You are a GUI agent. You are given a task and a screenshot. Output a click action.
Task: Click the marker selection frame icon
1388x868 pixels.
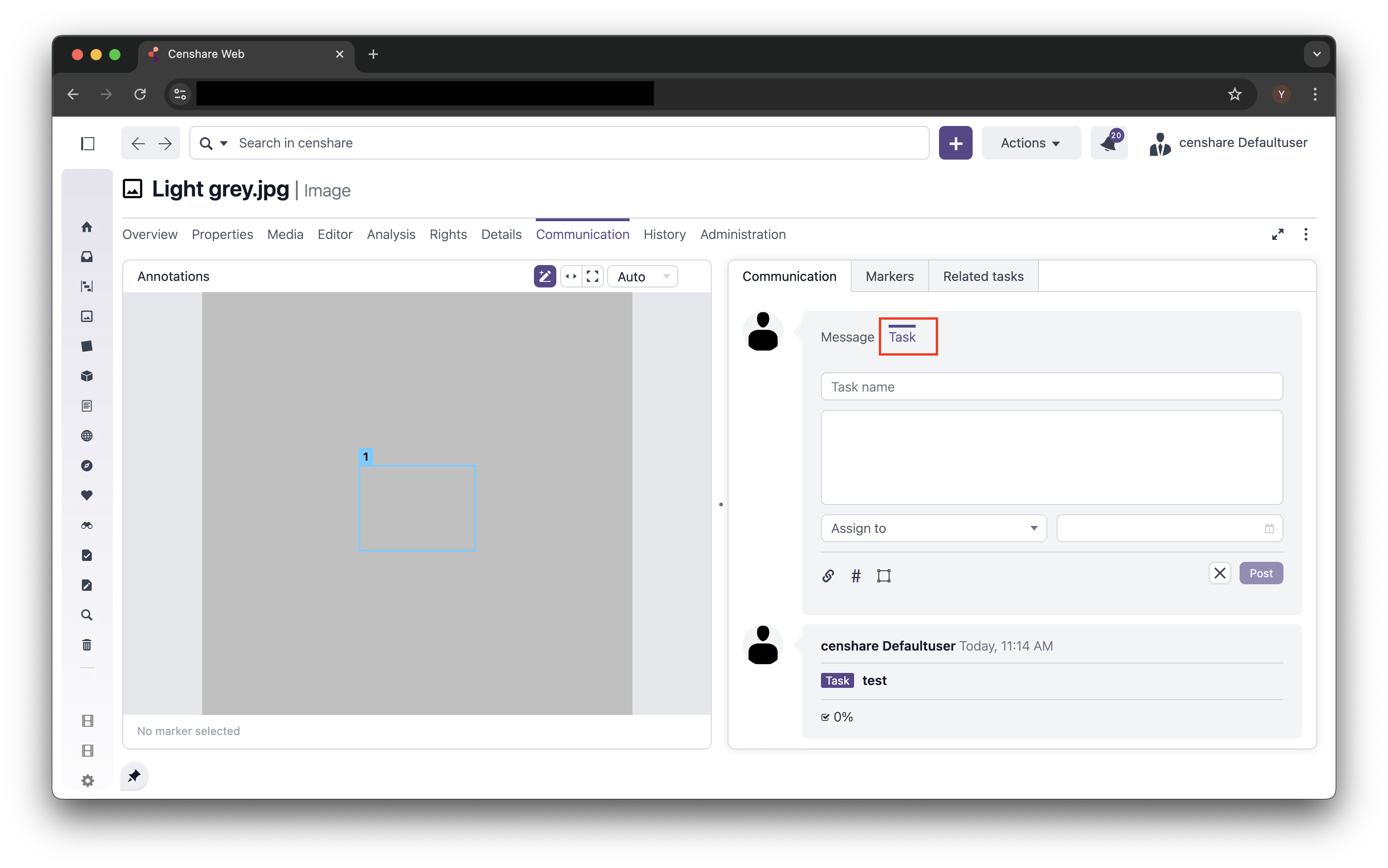click(x=883, y=575)
